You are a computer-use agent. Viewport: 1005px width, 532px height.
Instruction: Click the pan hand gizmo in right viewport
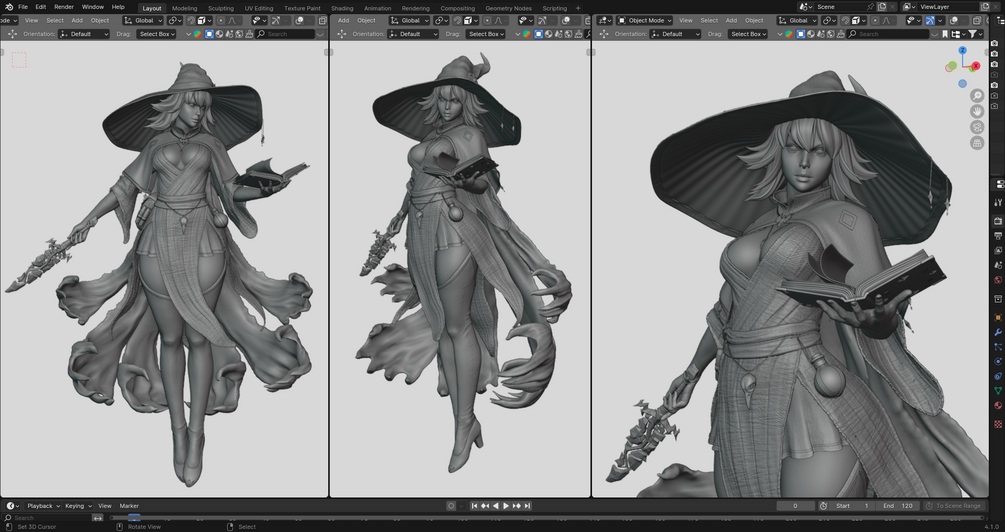tap(977, 112)
